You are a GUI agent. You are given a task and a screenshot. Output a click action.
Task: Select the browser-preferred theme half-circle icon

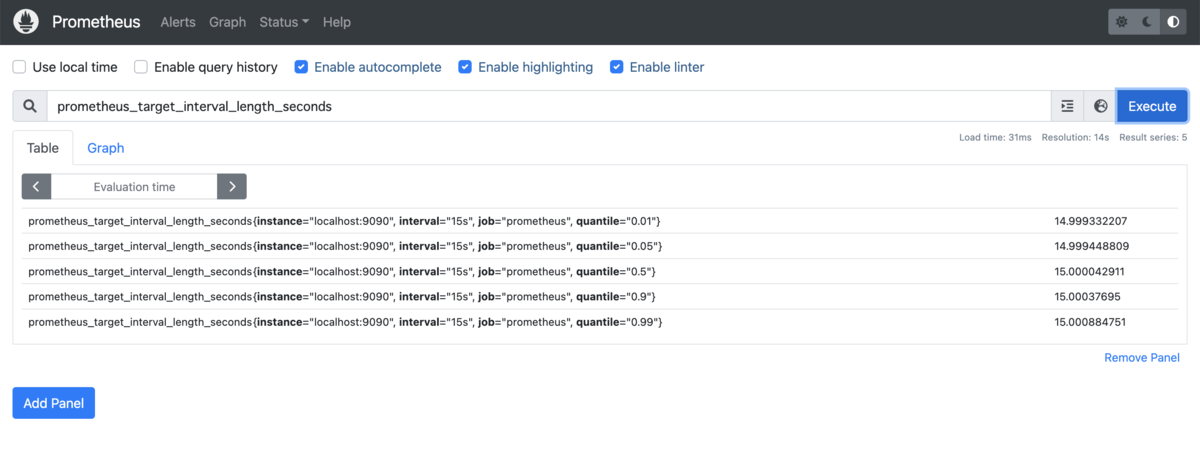pyautogui.click(x=1174, y=22)
